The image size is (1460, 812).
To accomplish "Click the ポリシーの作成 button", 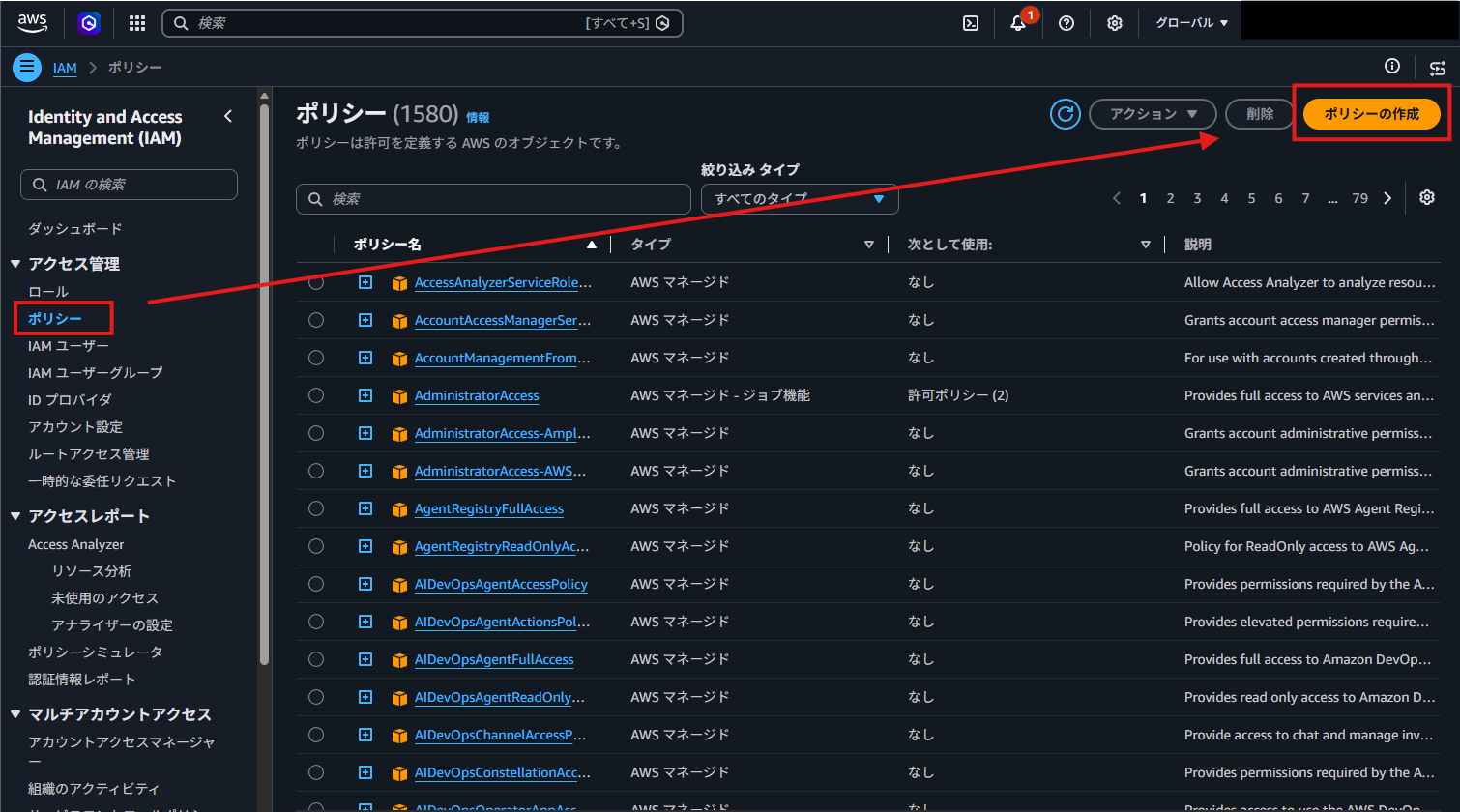I will pos(1371,114).
